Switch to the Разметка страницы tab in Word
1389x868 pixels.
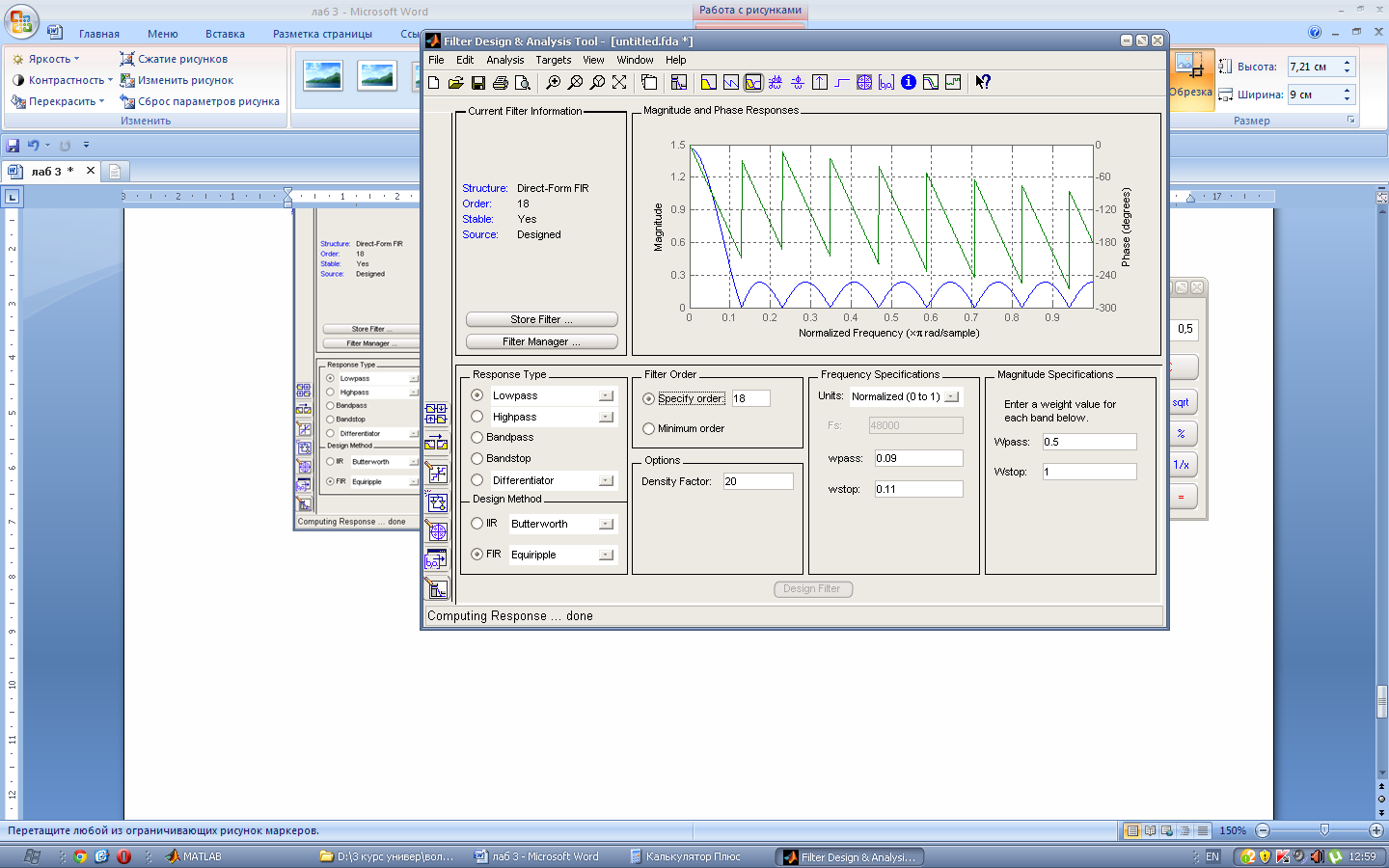(322, 34)
